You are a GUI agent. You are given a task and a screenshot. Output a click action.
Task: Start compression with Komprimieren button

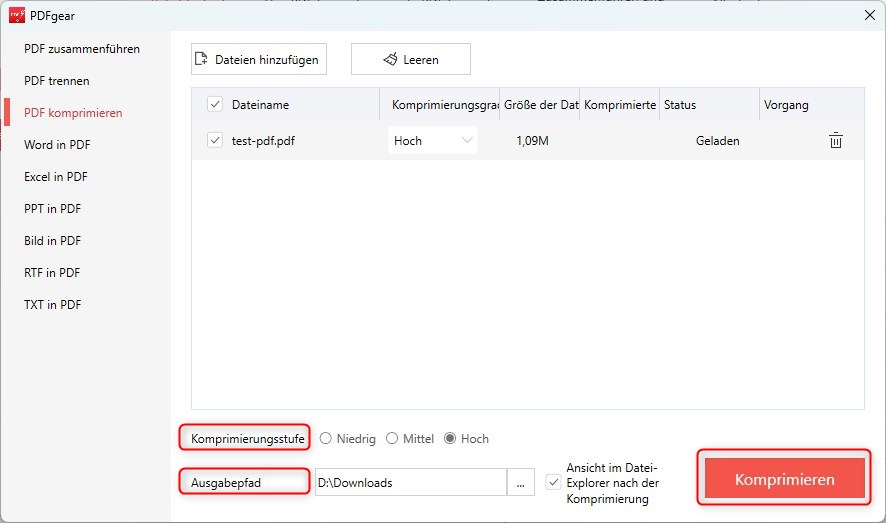784,479
